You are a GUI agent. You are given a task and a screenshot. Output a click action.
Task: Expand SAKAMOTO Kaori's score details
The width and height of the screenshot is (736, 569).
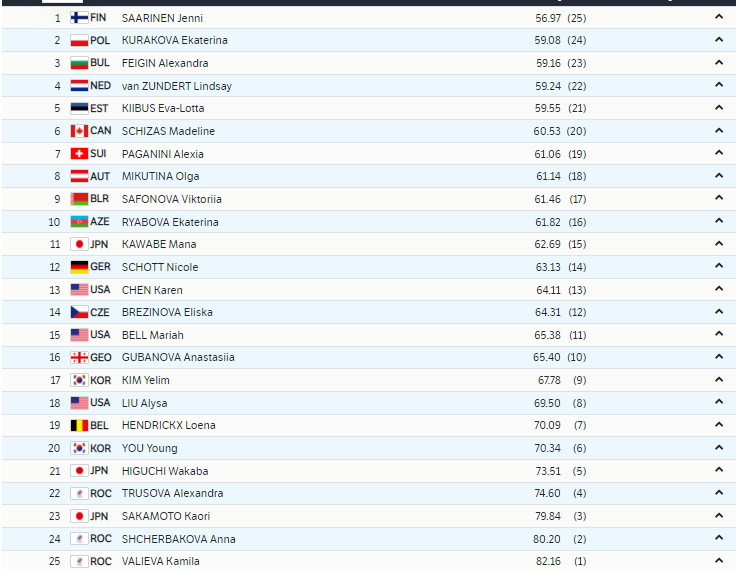tap(719, 516)
